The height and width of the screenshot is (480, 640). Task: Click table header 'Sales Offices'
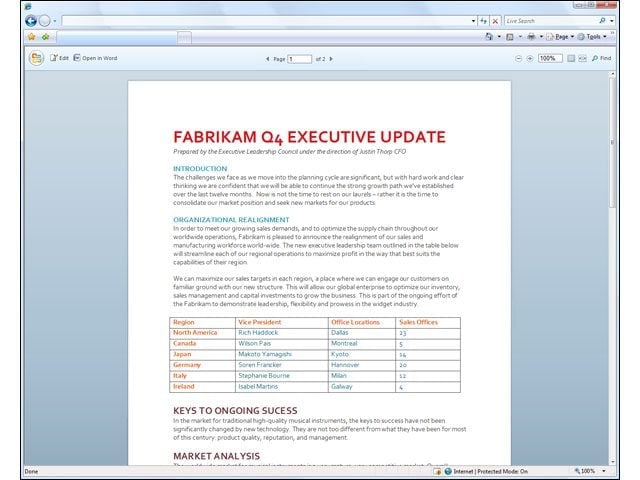tap(418, 322)
